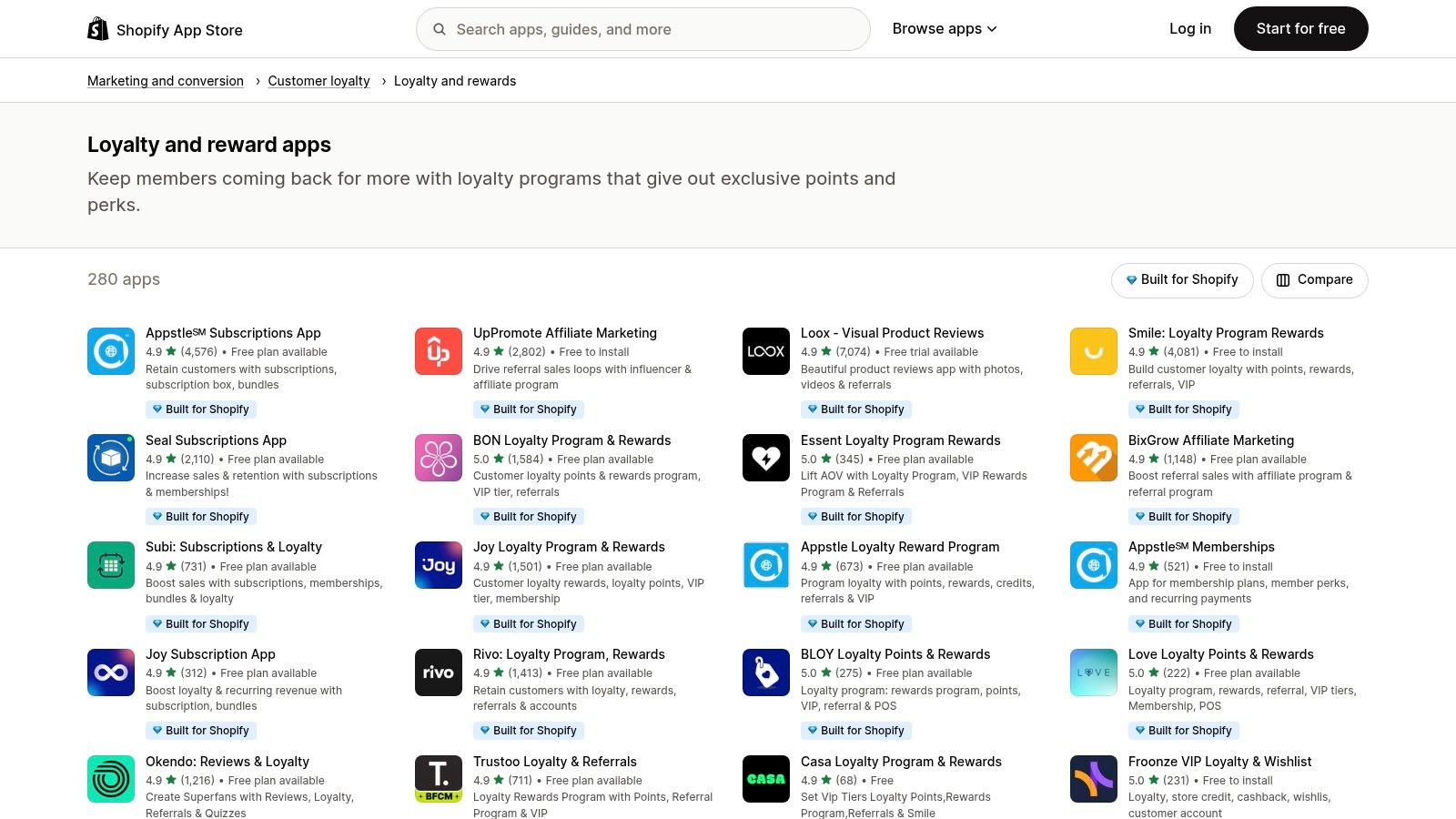The width and height of the screenshot is (1456, 819).
Task: Open the Seal Subscriptions App icon
Action: pos(111,458)
